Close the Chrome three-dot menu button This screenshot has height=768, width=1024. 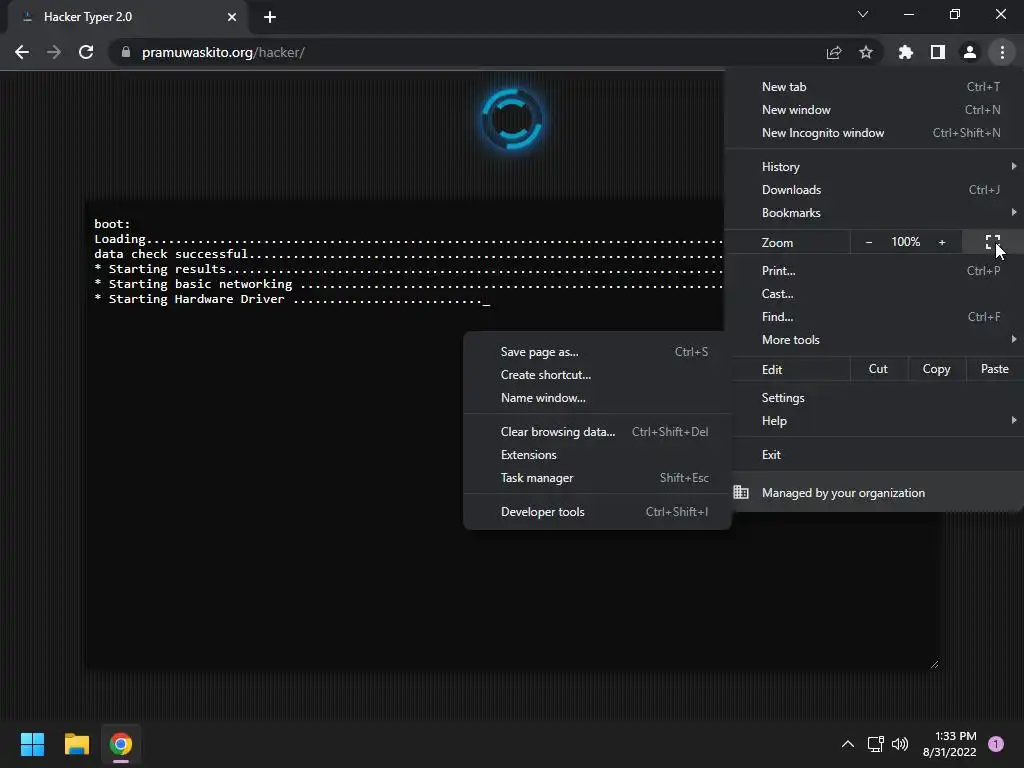(1002, 52)
